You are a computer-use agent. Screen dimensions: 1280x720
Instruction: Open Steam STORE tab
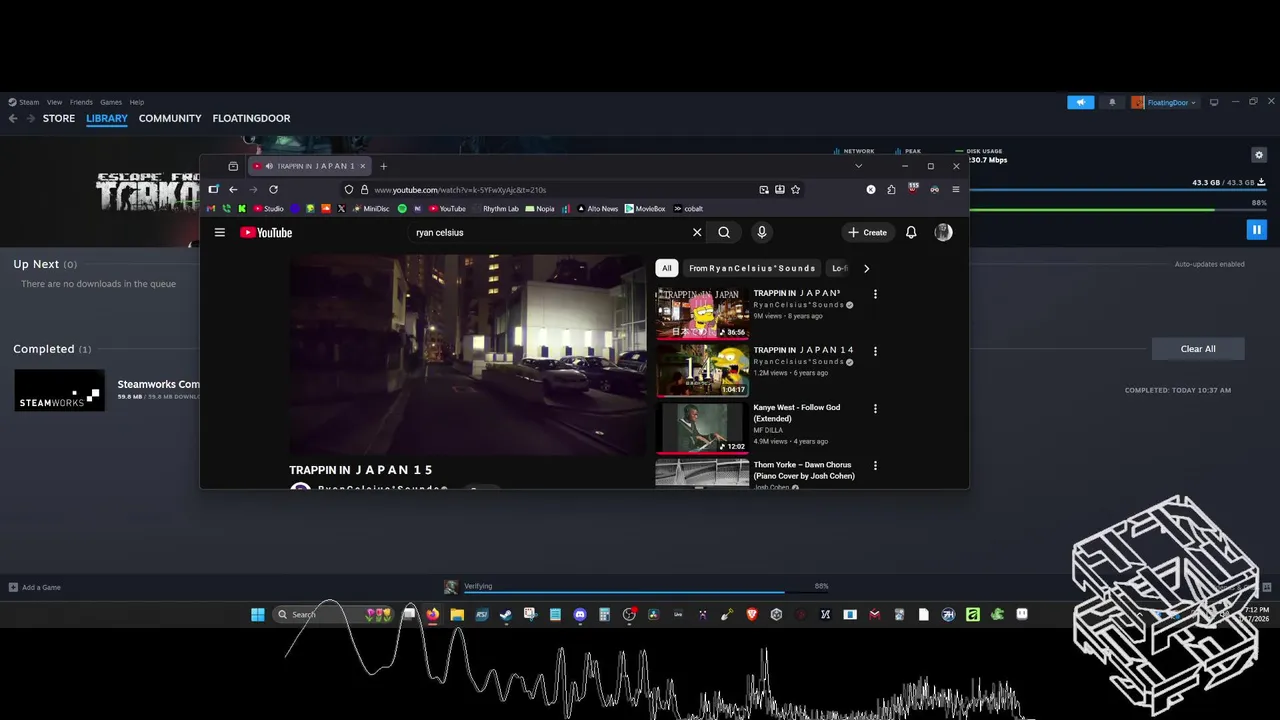click(59, 118)
